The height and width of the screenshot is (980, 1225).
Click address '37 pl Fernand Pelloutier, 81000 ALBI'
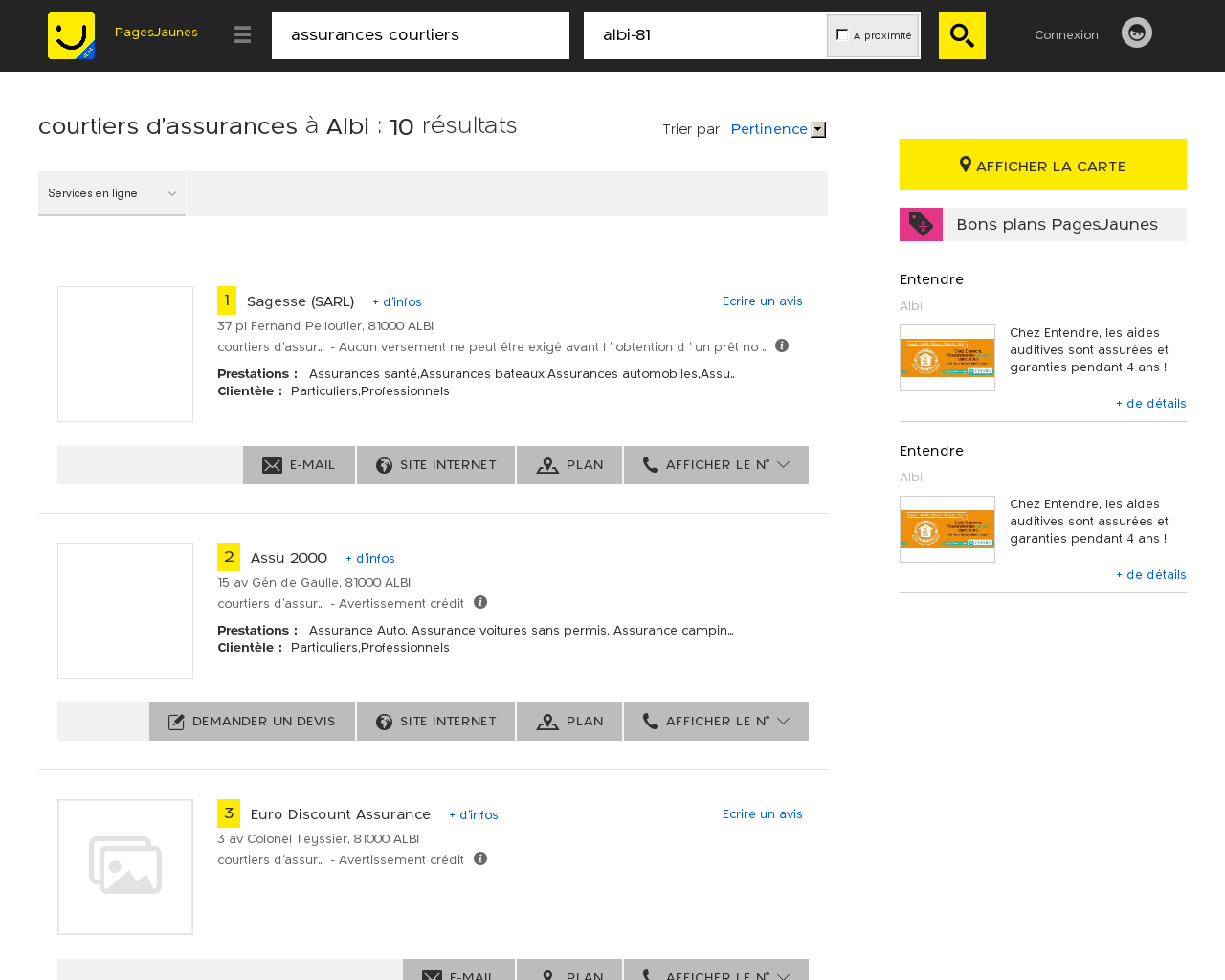(x=325, y=326)
